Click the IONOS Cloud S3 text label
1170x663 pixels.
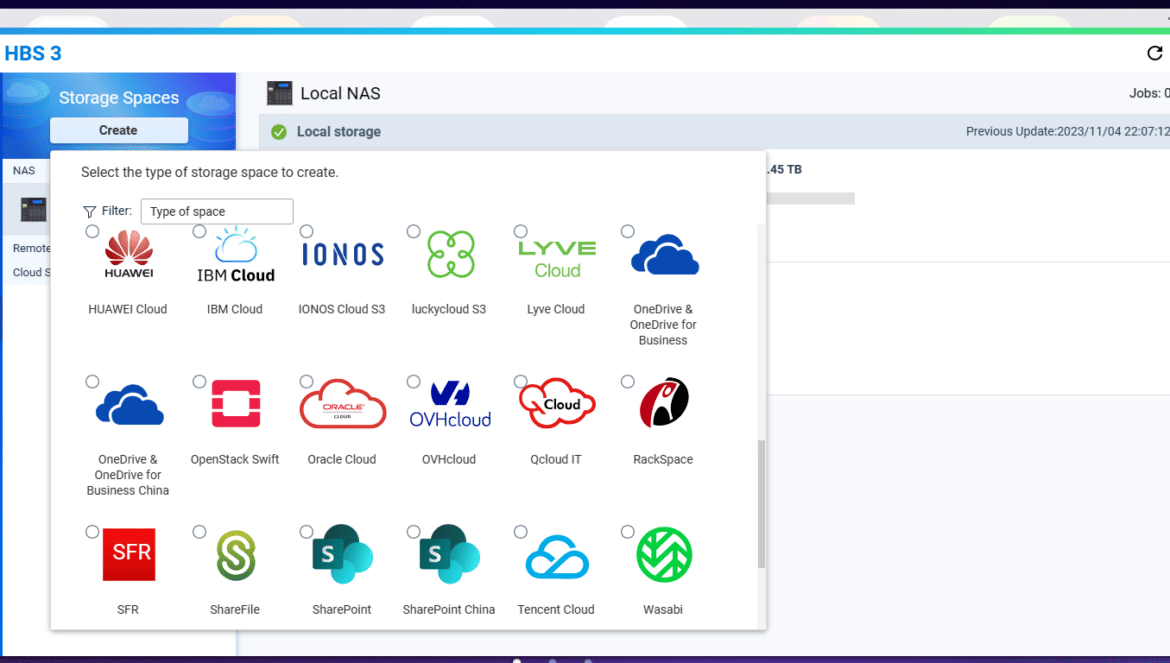click(342, 309)
